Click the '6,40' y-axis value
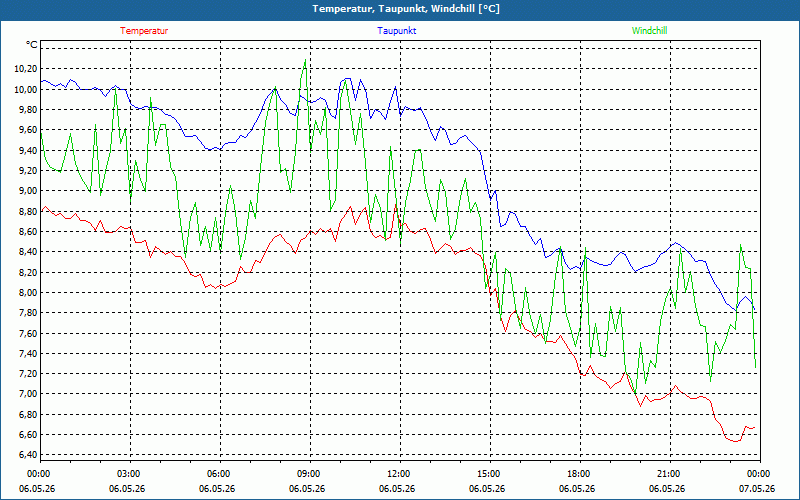Screen dimensions: 800x500 [29, 455]
